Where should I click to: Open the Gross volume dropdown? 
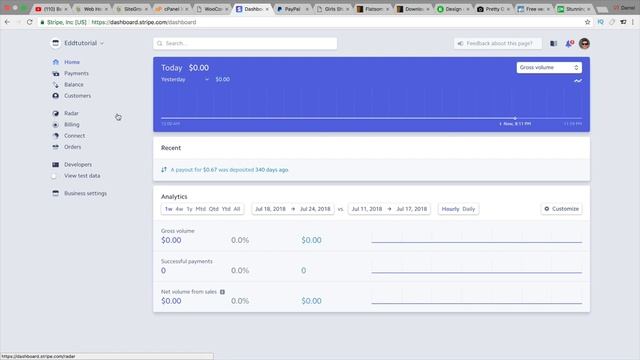tap(549, 67)
